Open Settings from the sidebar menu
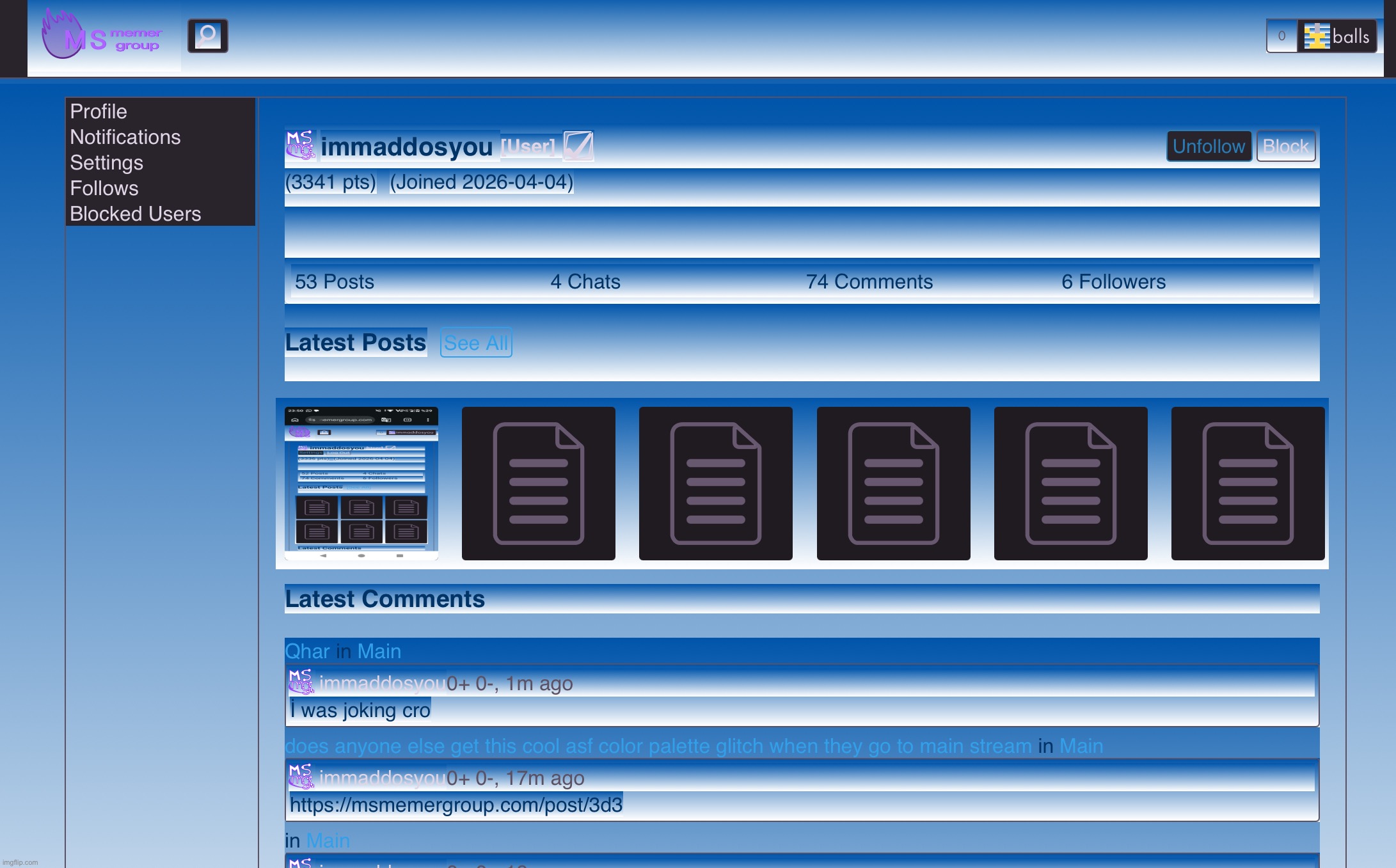Viewport: 1396px width, 868px height. click(x=107, y=162)
